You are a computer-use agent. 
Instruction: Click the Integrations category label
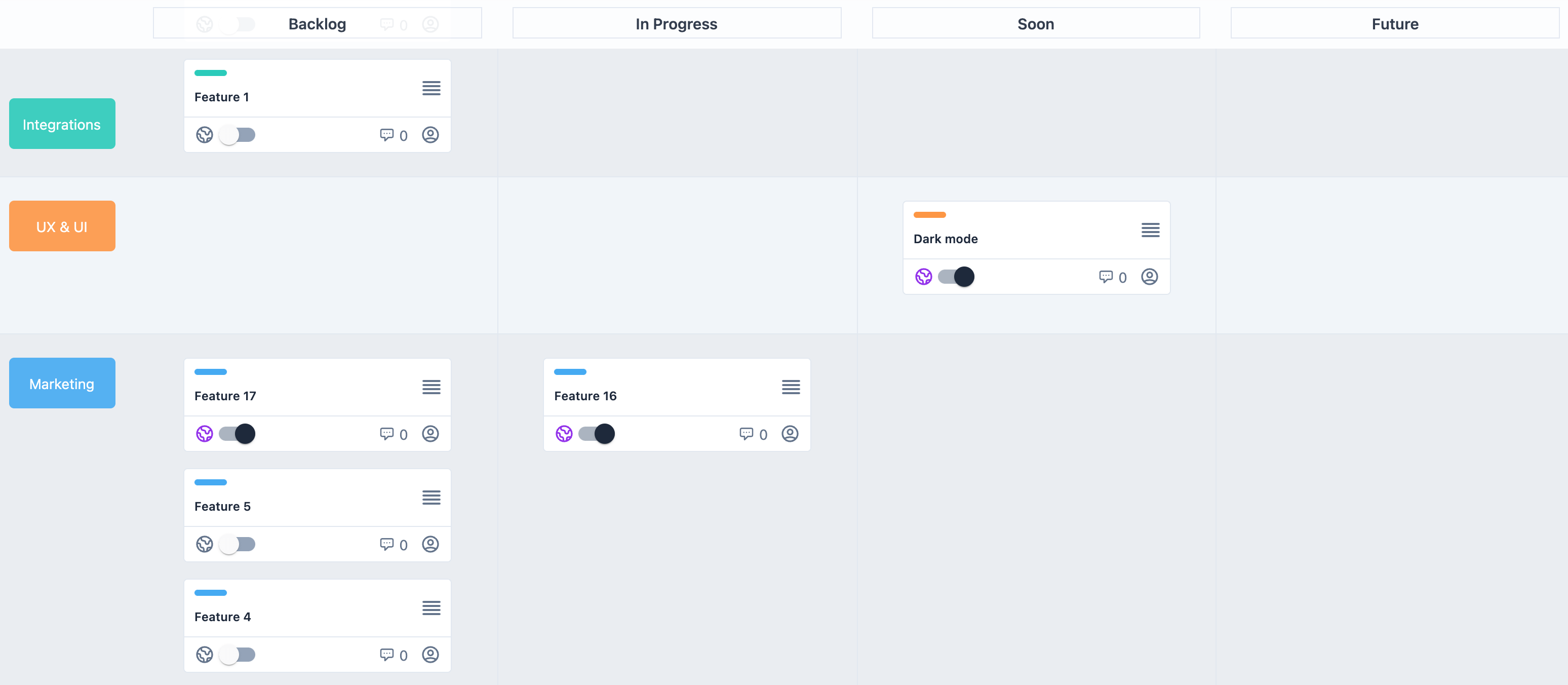click(x=62, y=124)
